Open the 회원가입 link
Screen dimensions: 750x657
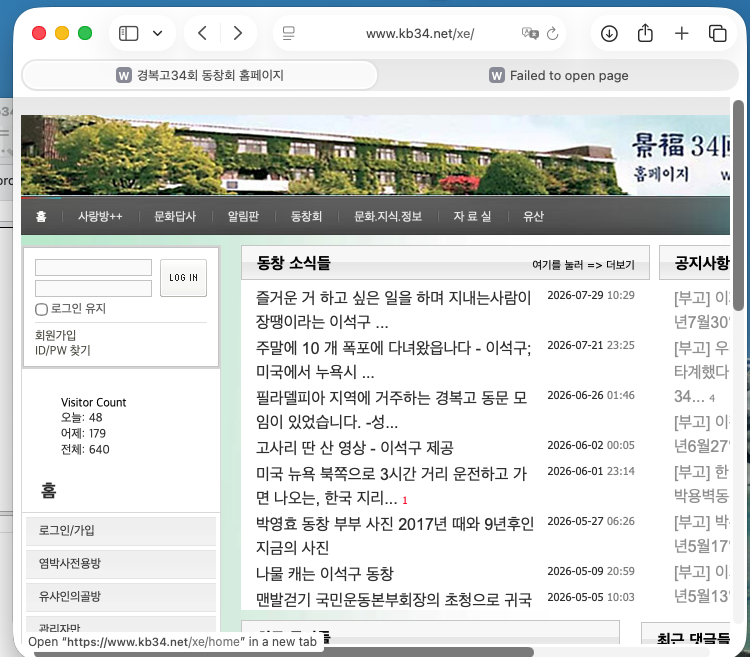[x=55, y=335]
